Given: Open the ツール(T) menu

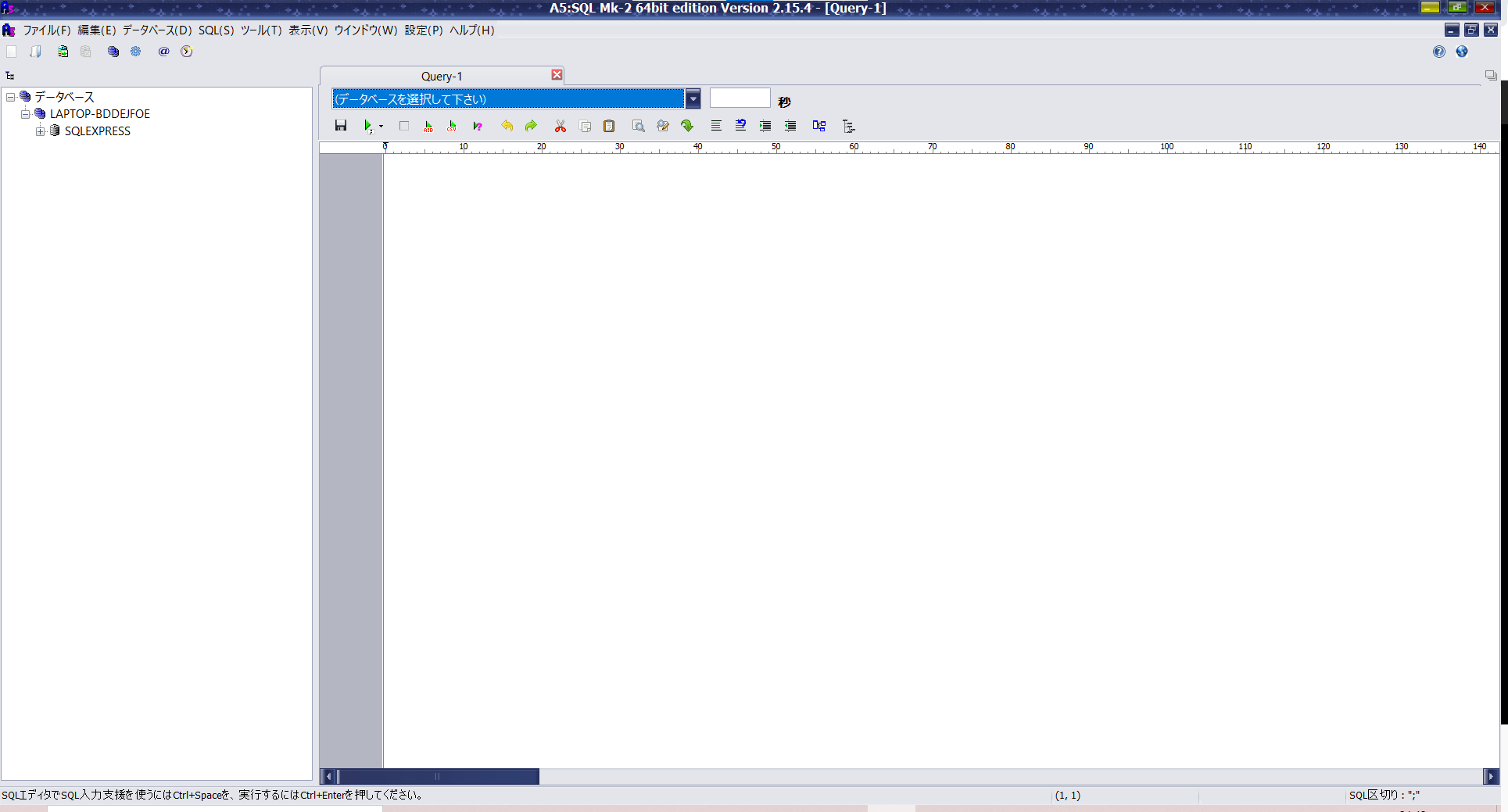Looking at the screenshot, I should [x=261, y=30].
